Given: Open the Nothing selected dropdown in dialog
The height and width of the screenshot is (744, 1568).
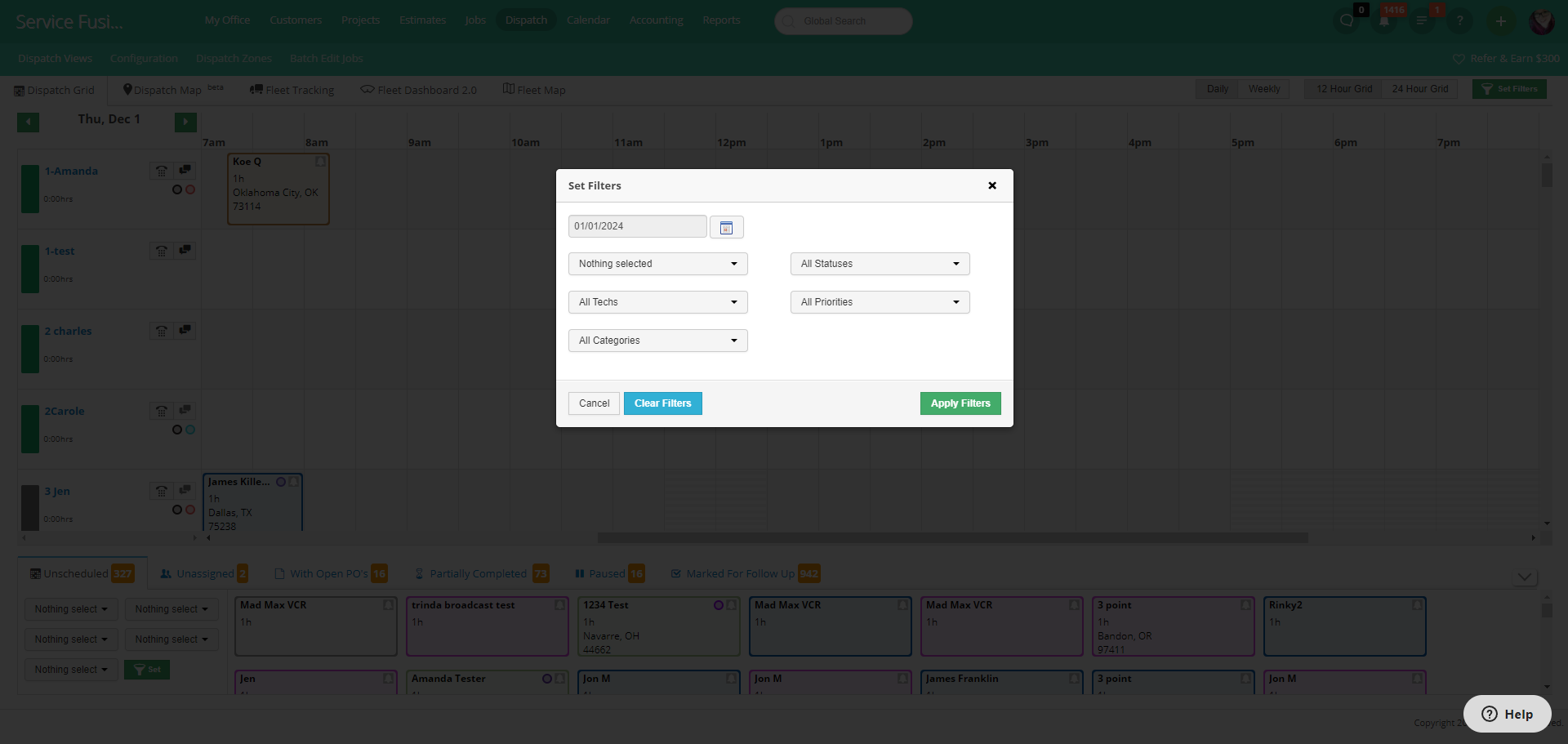Looking at the screenshot, I should (x=658, y=264).
